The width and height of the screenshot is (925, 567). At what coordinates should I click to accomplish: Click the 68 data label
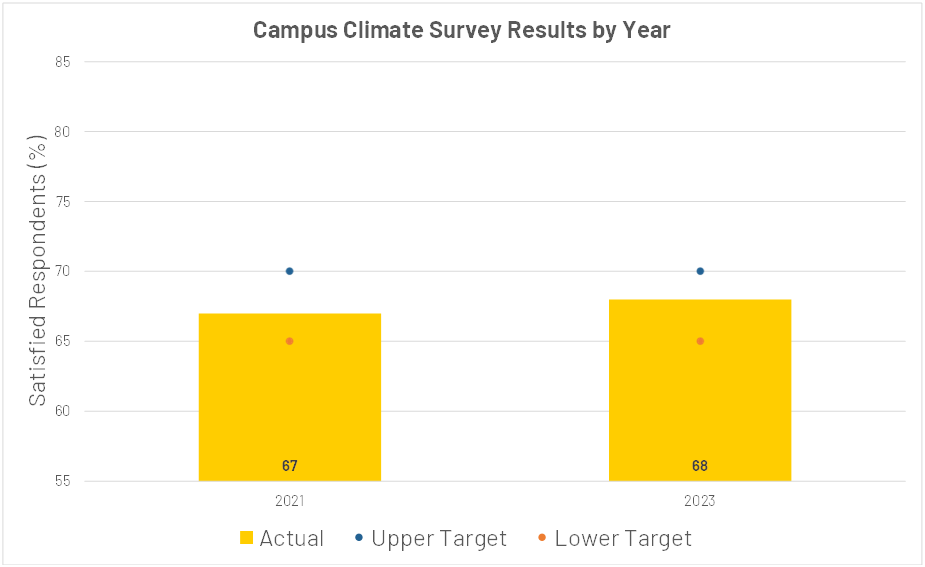700,466
